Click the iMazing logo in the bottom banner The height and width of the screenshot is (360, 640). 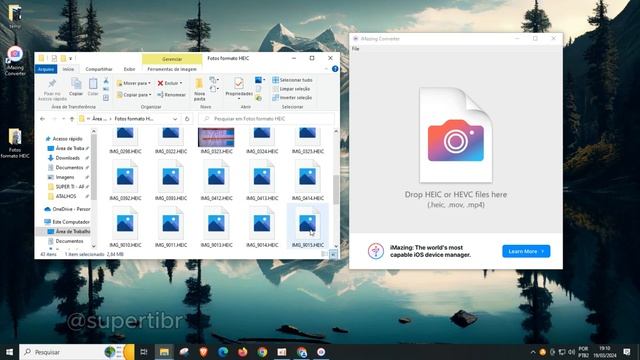[376, 251]
